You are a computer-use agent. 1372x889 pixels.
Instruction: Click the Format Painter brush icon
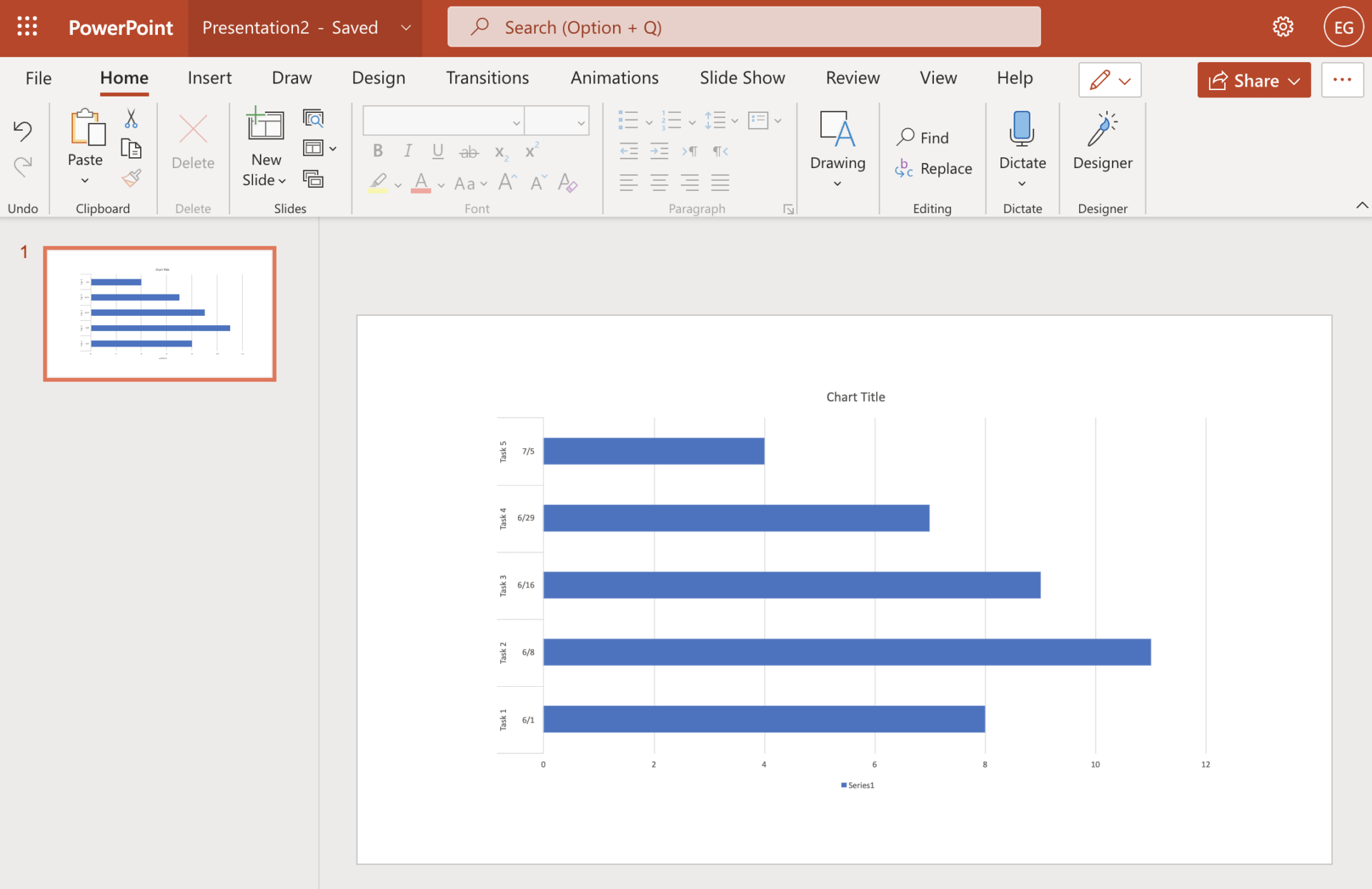point(131,178)
